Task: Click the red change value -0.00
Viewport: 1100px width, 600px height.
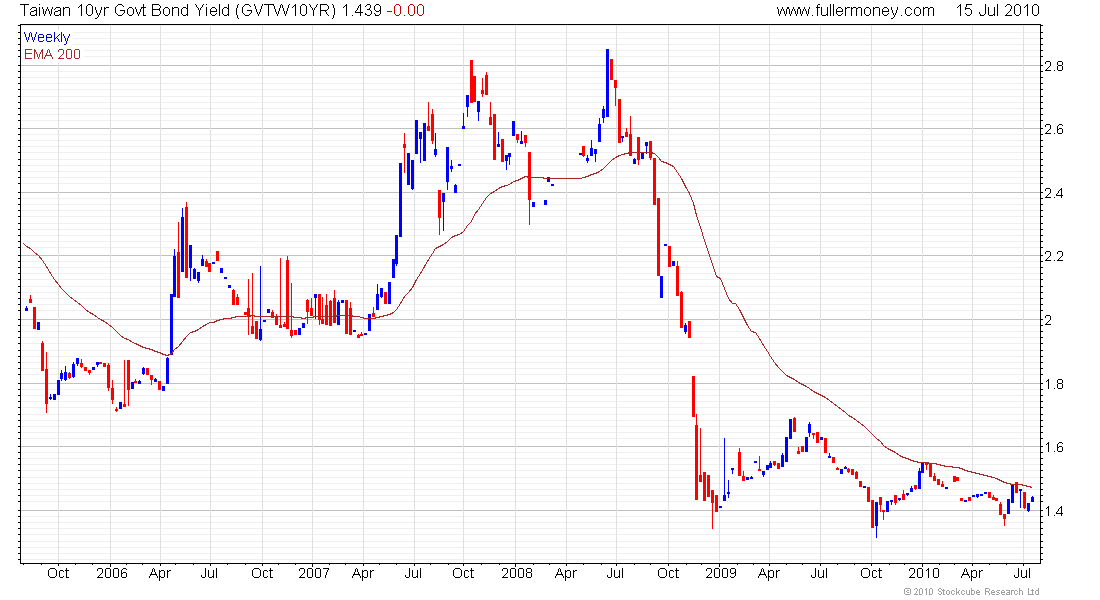Action: click(405, 11)
